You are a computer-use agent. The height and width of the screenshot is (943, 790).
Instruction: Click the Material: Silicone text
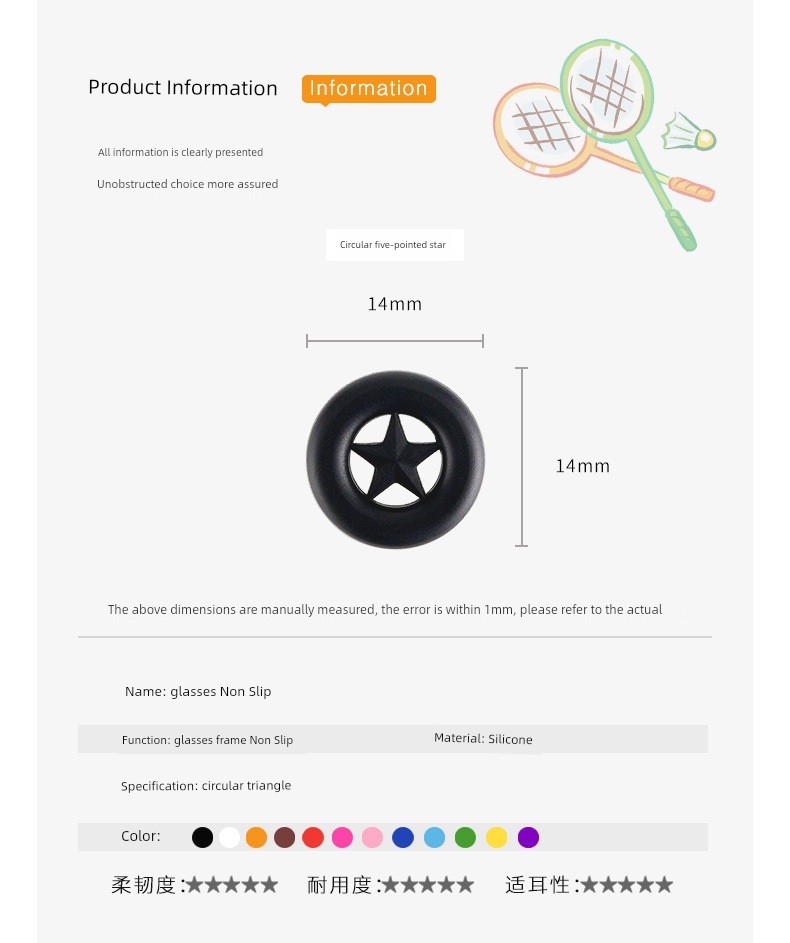[x=483, y=739]
